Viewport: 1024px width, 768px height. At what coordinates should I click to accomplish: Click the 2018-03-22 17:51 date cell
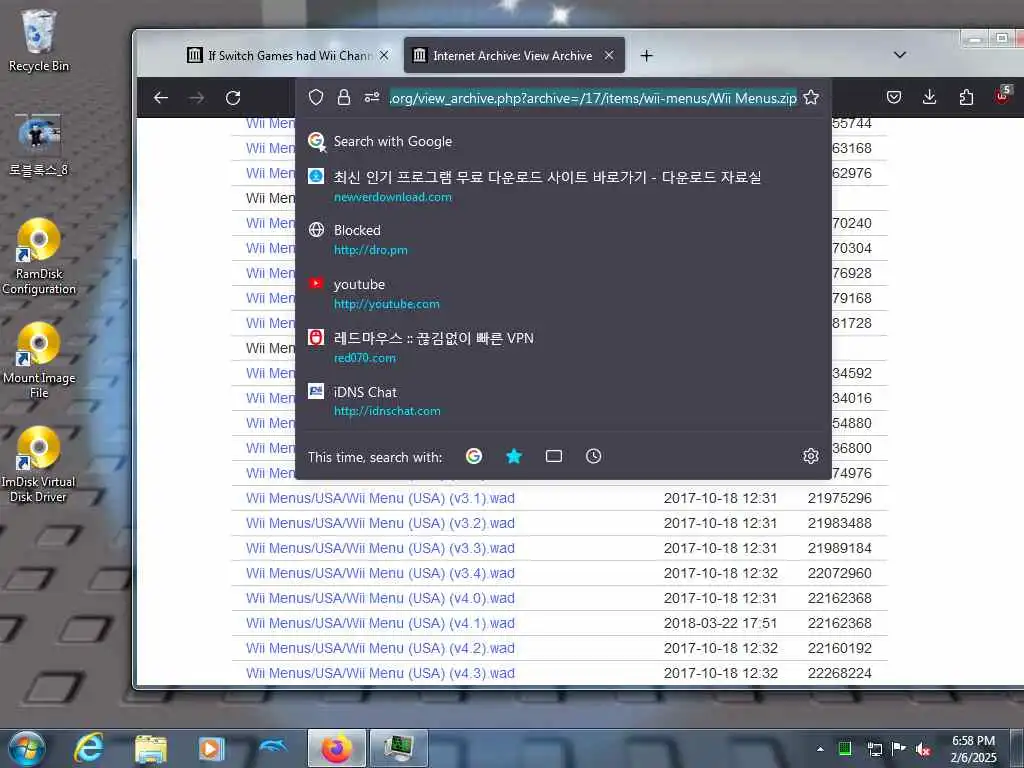pyautogui.click(x=720, y=623)
